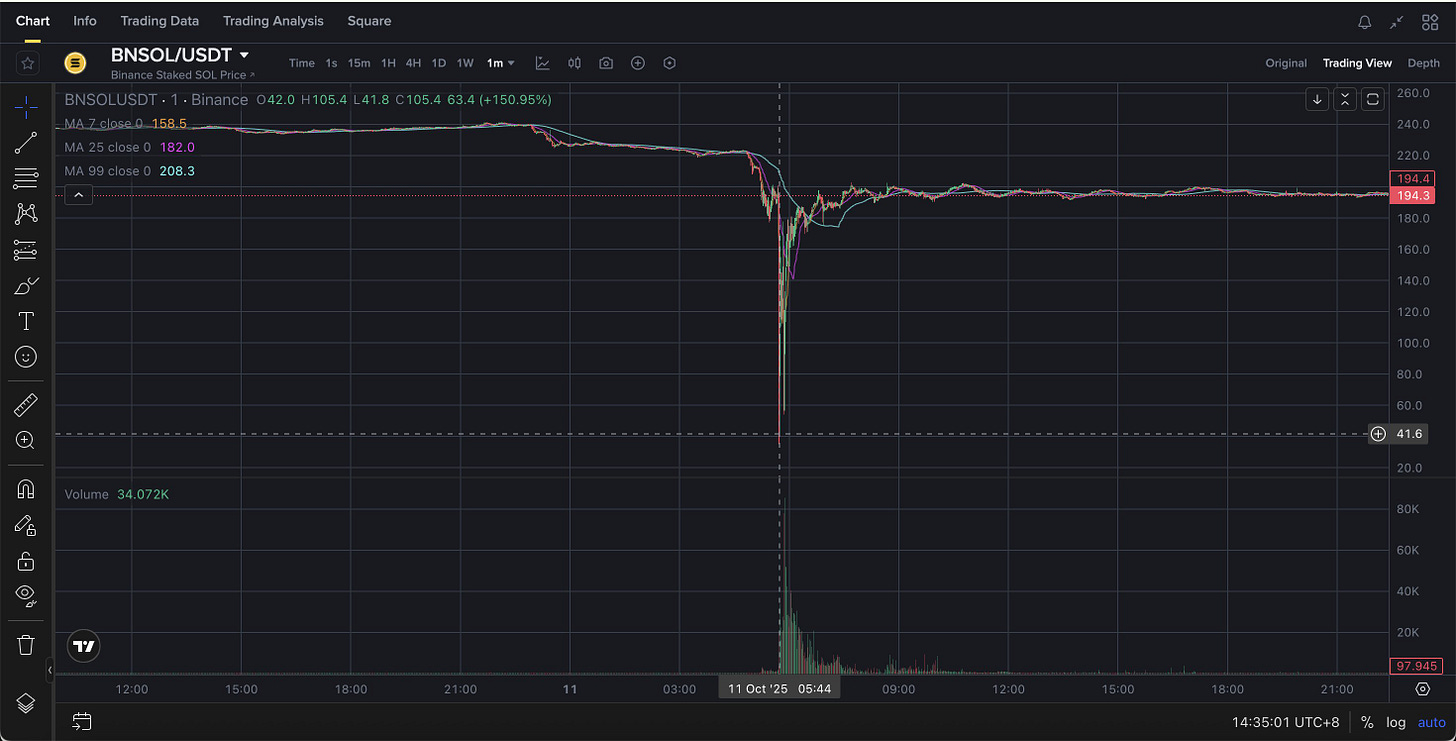Toggle the auto scale option
Viewport: 1456px width, 741px height.
point(1431,722)
